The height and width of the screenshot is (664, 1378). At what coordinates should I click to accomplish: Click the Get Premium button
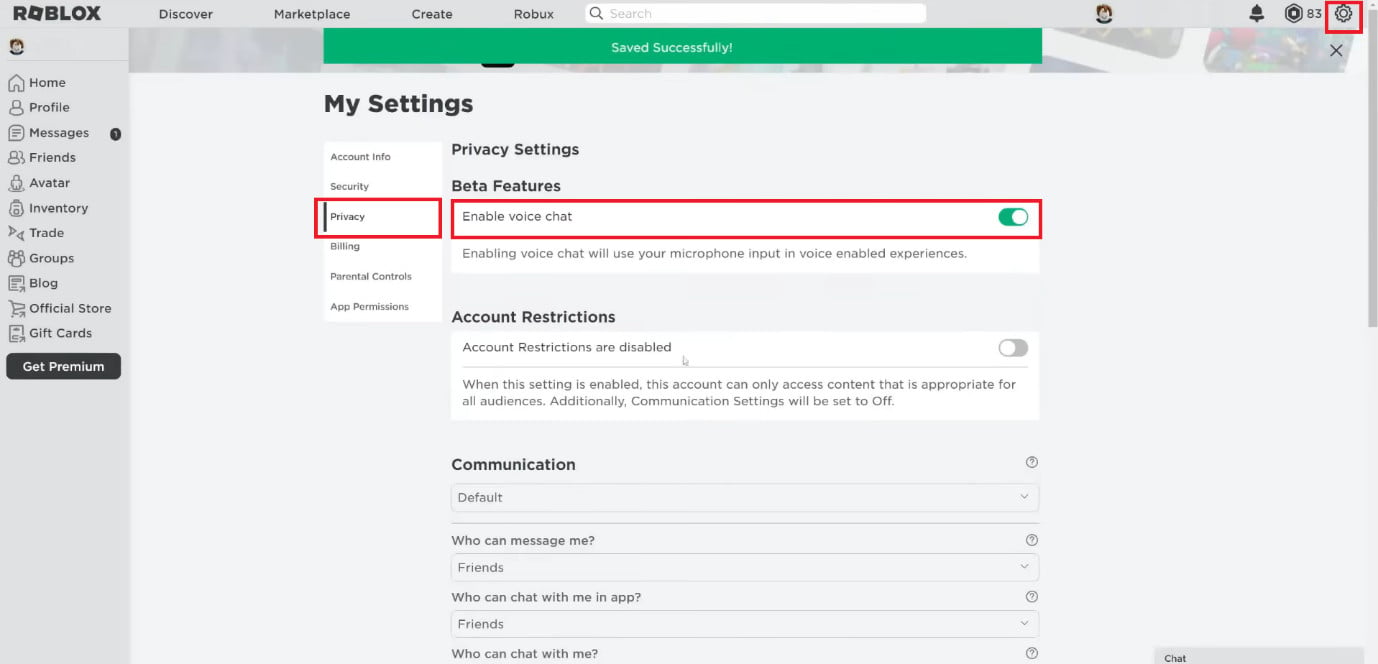coord(63,366)
